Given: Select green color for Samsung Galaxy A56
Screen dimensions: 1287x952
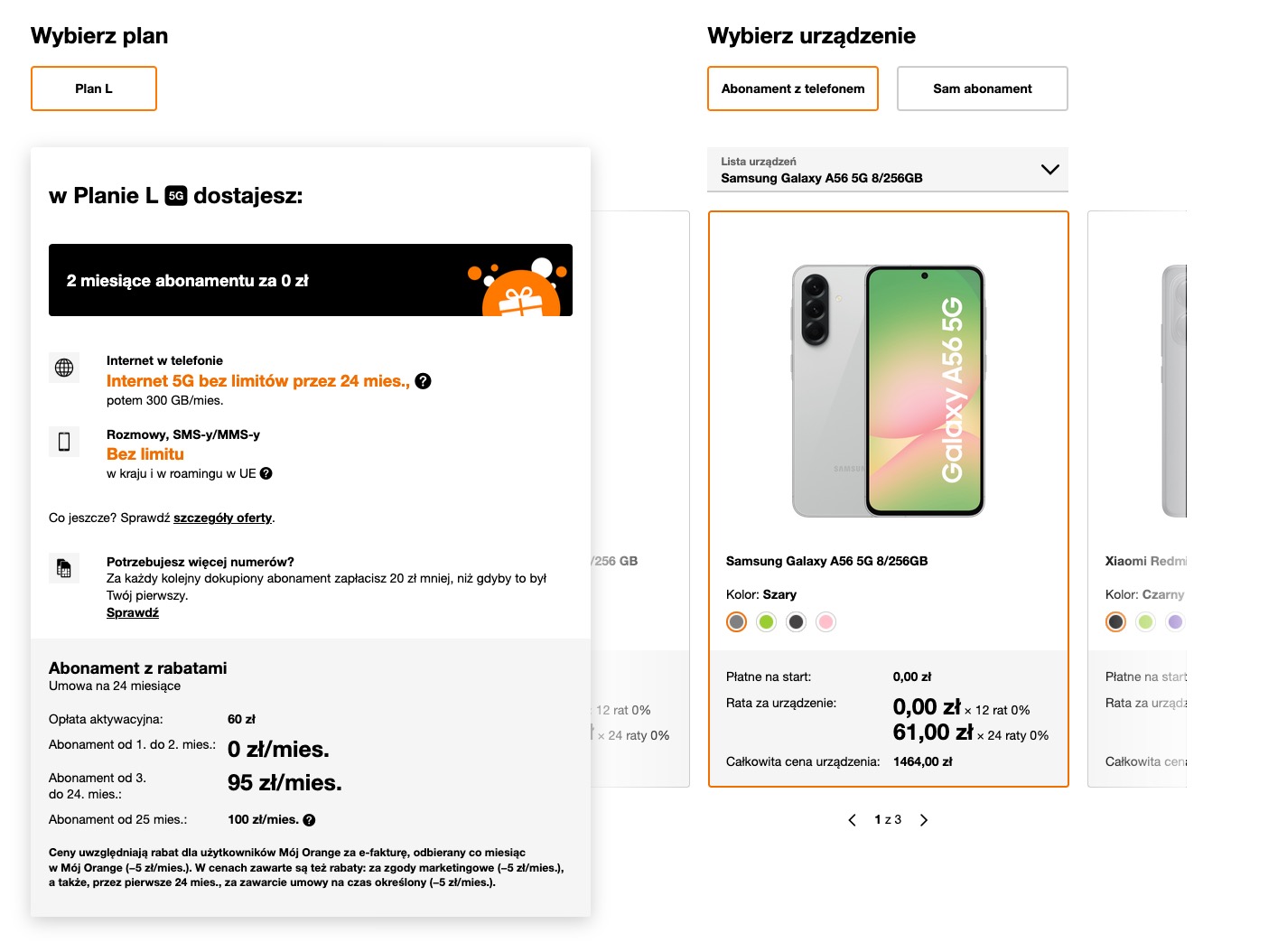Looking at the screenshot, I should 767,622.
